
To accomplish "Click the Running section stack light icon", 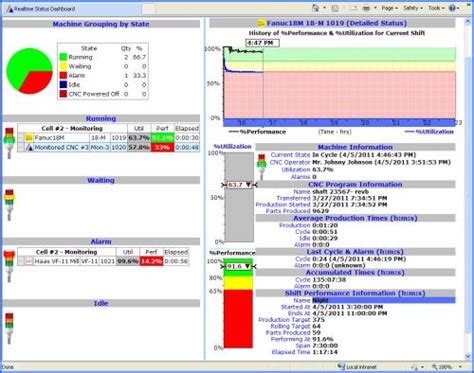I will 9,143.
